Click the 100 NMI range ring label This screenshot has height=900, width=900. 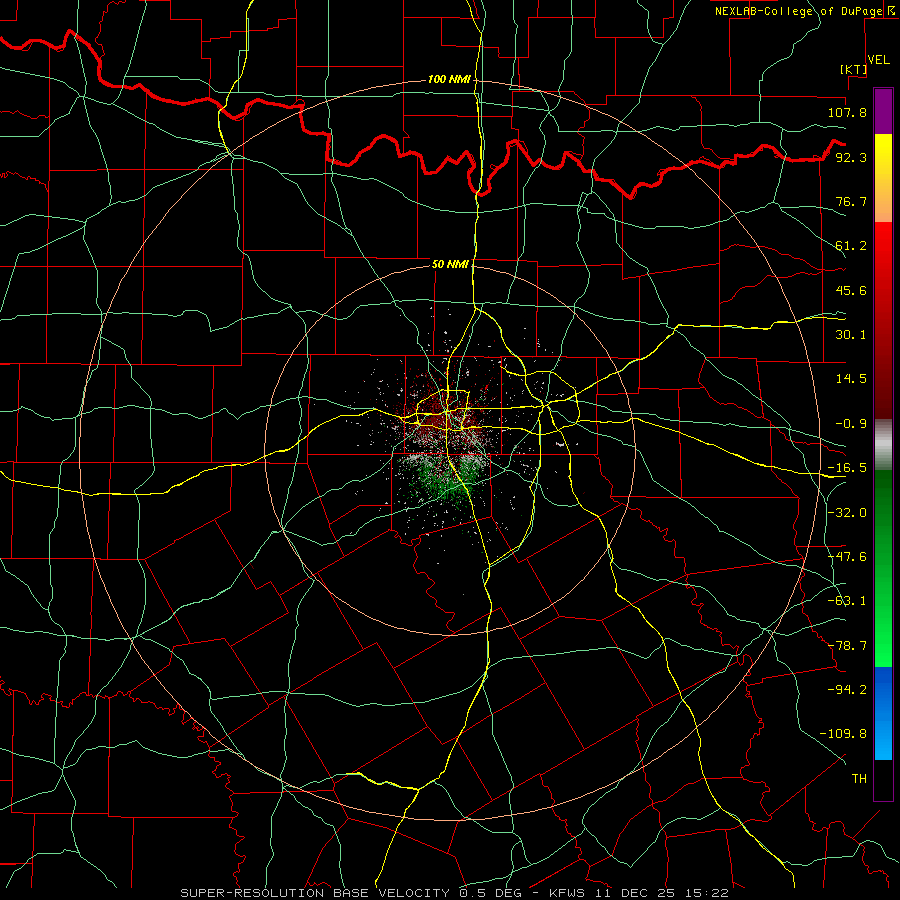[x=449, y=79]
